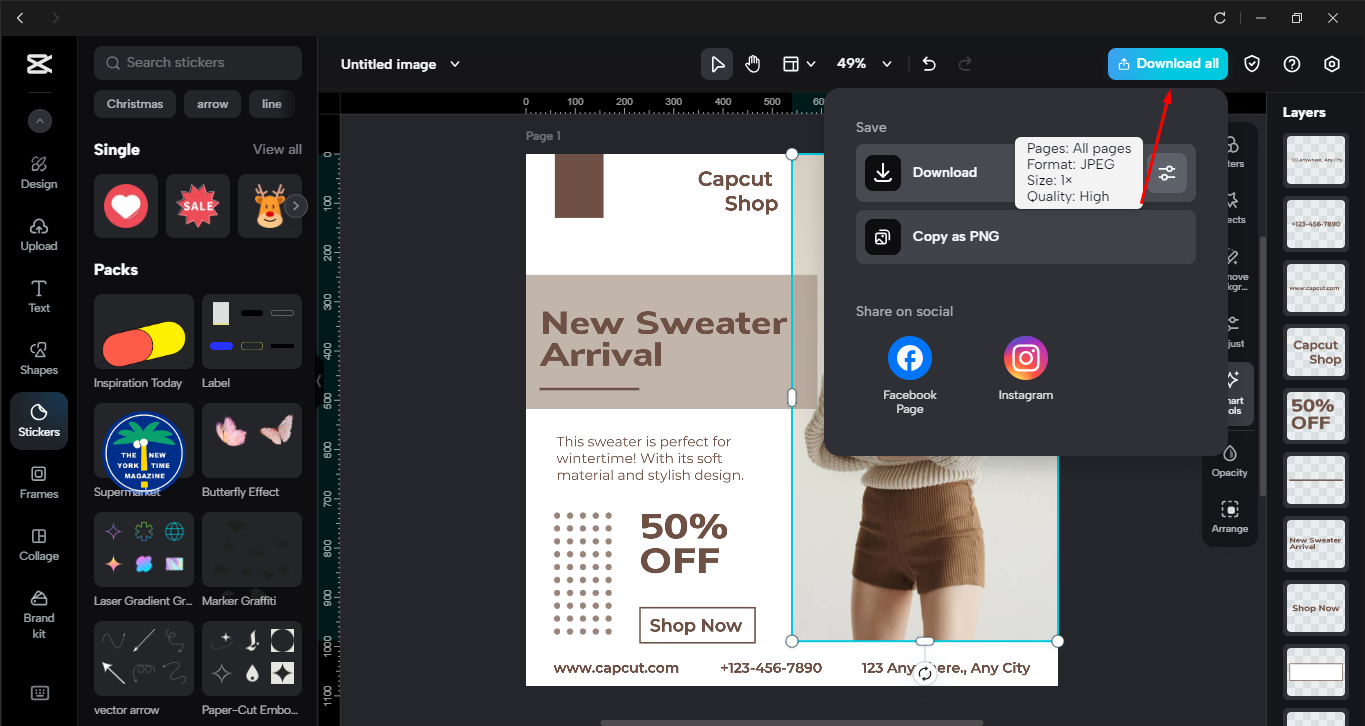Open the Arrange options
Image resolution: width=1365 pixels, height=726 pixels.
[x=1230, y=517]
